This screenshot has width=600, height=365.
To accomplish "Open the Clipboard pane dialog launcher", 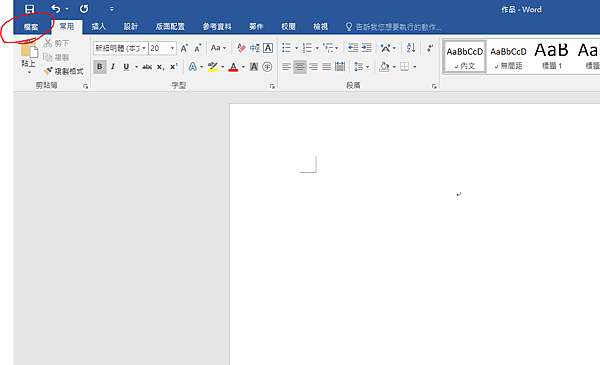I will (x=85, y=86).
